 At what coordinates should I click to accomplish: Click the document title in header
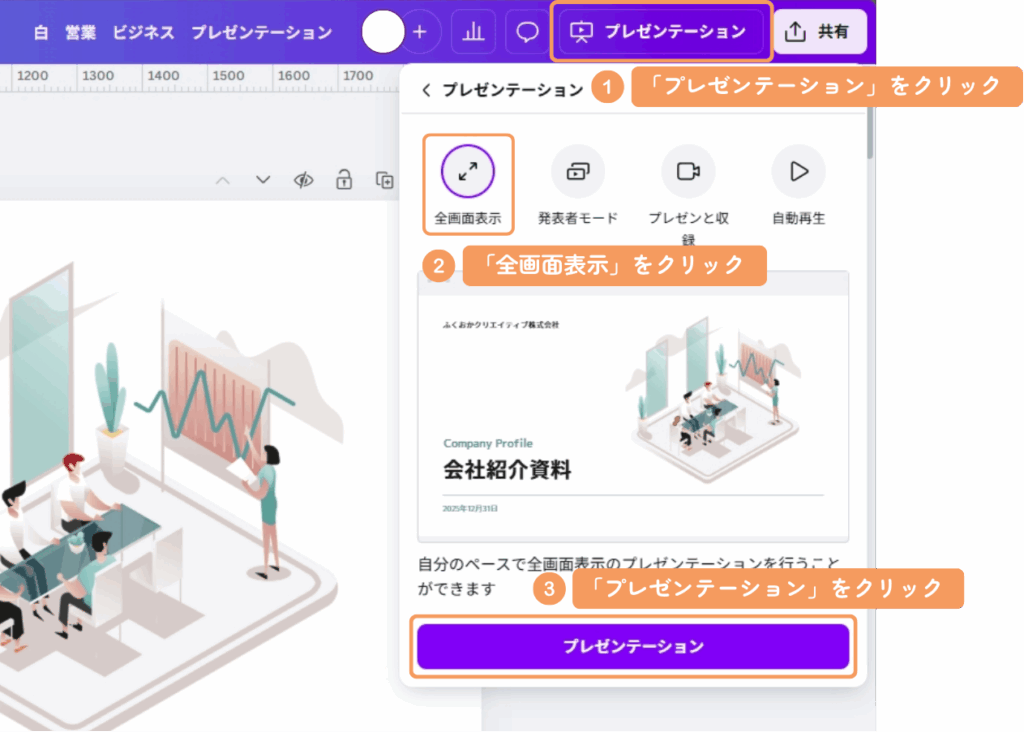(182, 32)
